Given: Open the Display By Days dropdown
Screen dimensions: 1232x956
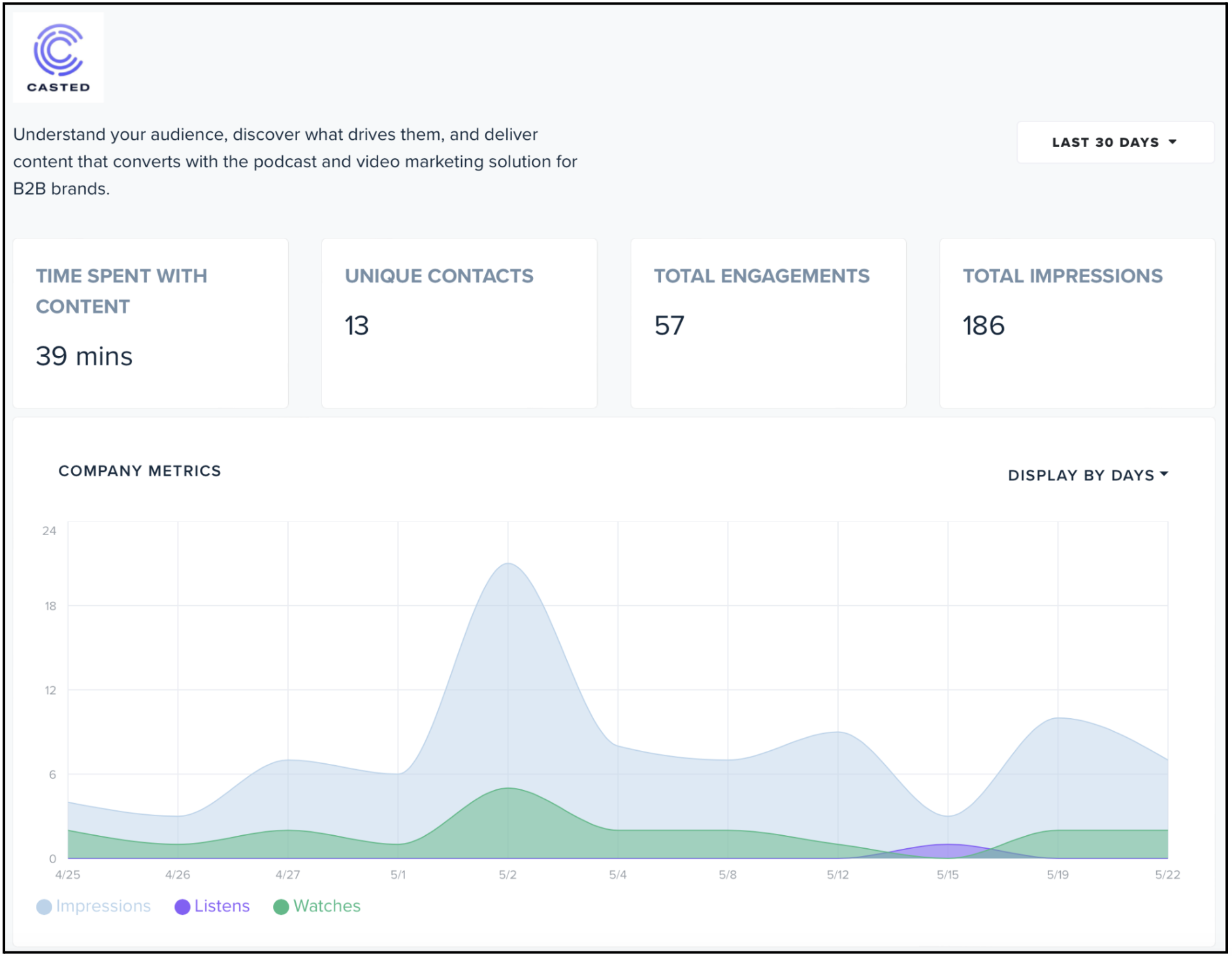Looking at the screenshot, I should click(1088, 475).
